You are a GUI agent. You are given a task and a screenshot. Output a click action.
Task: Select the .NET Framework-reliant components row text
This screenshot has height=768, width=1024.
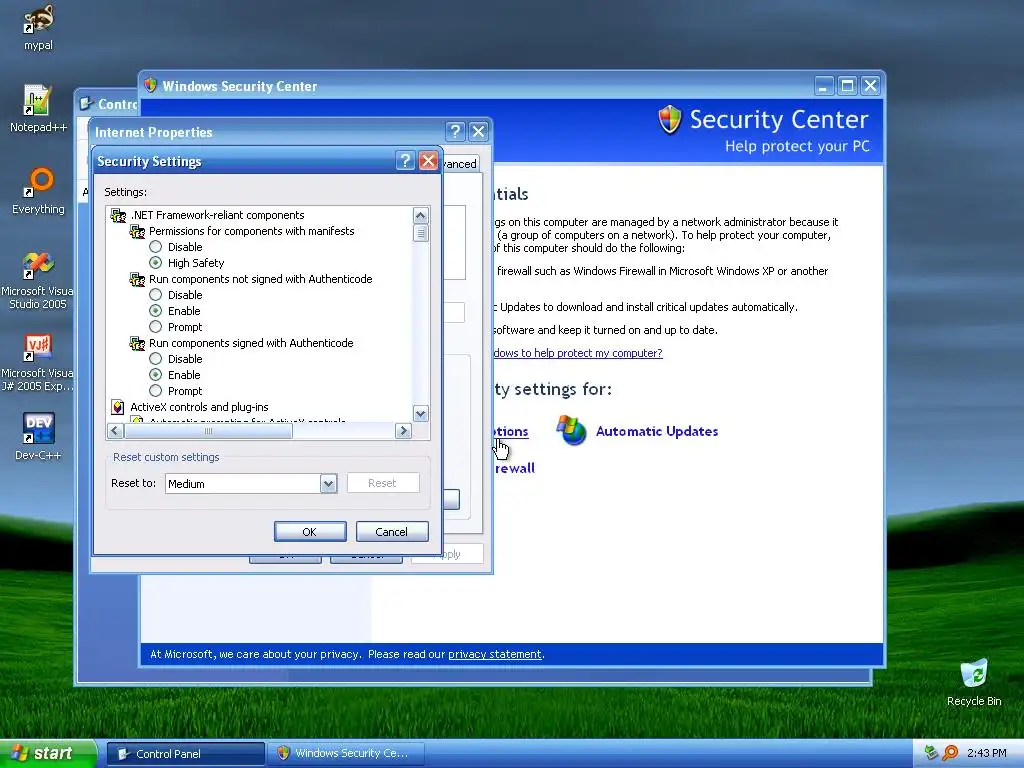pyautogui.click(x=217, y=215)
